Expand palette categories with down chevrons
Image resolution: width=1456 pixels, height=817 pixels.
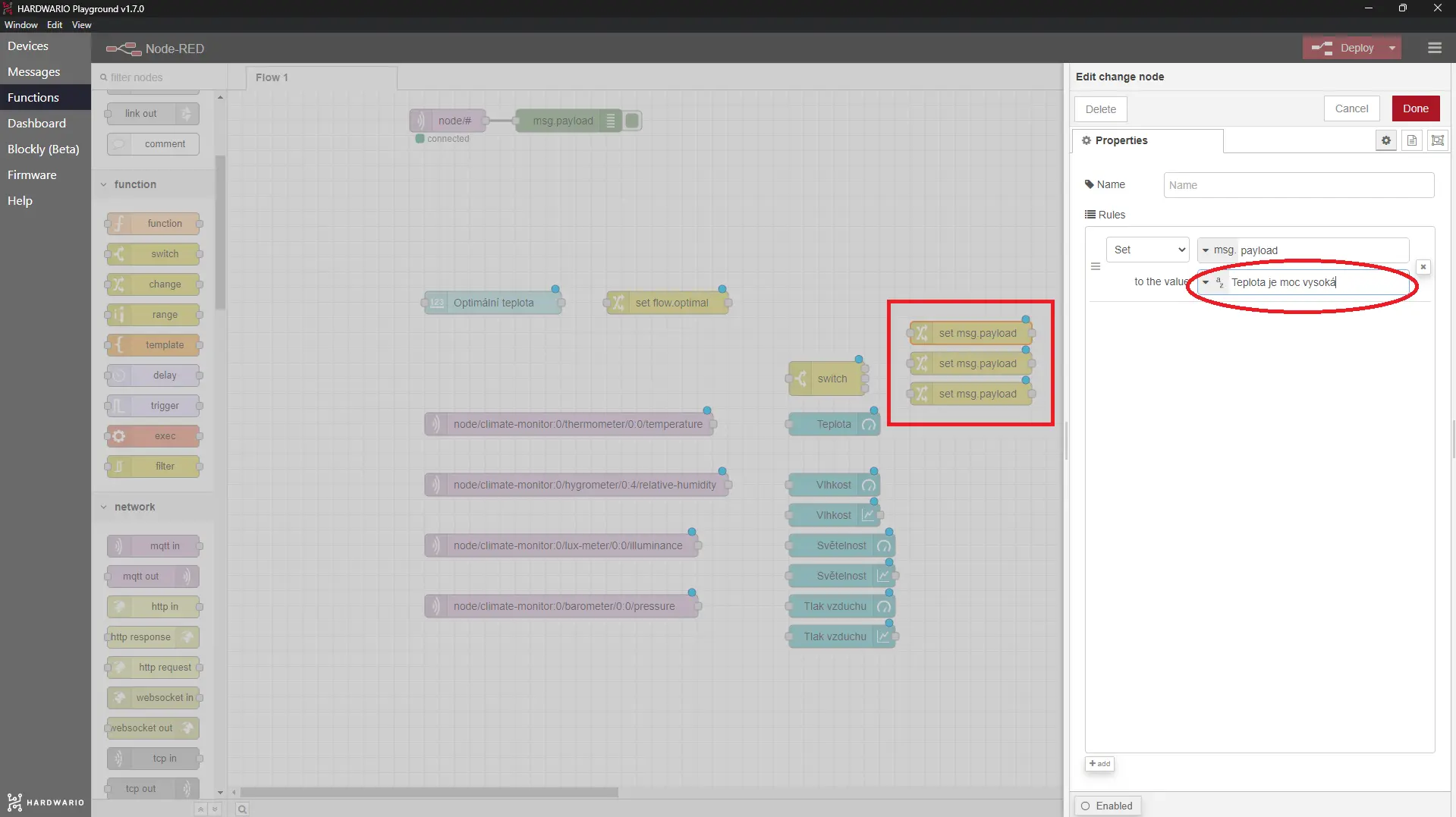pos(215,809)
